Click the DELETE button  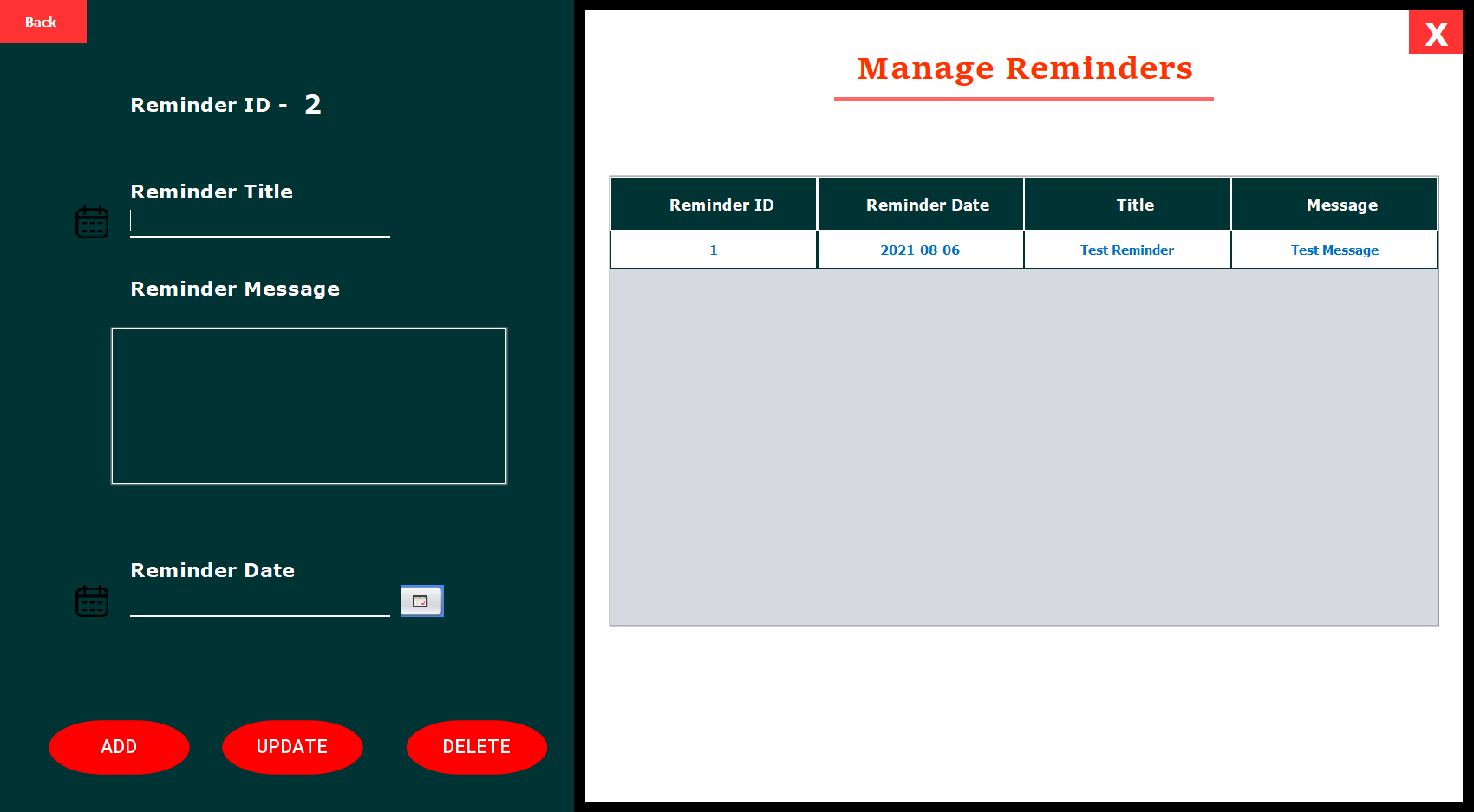click(x=476, y=747)
